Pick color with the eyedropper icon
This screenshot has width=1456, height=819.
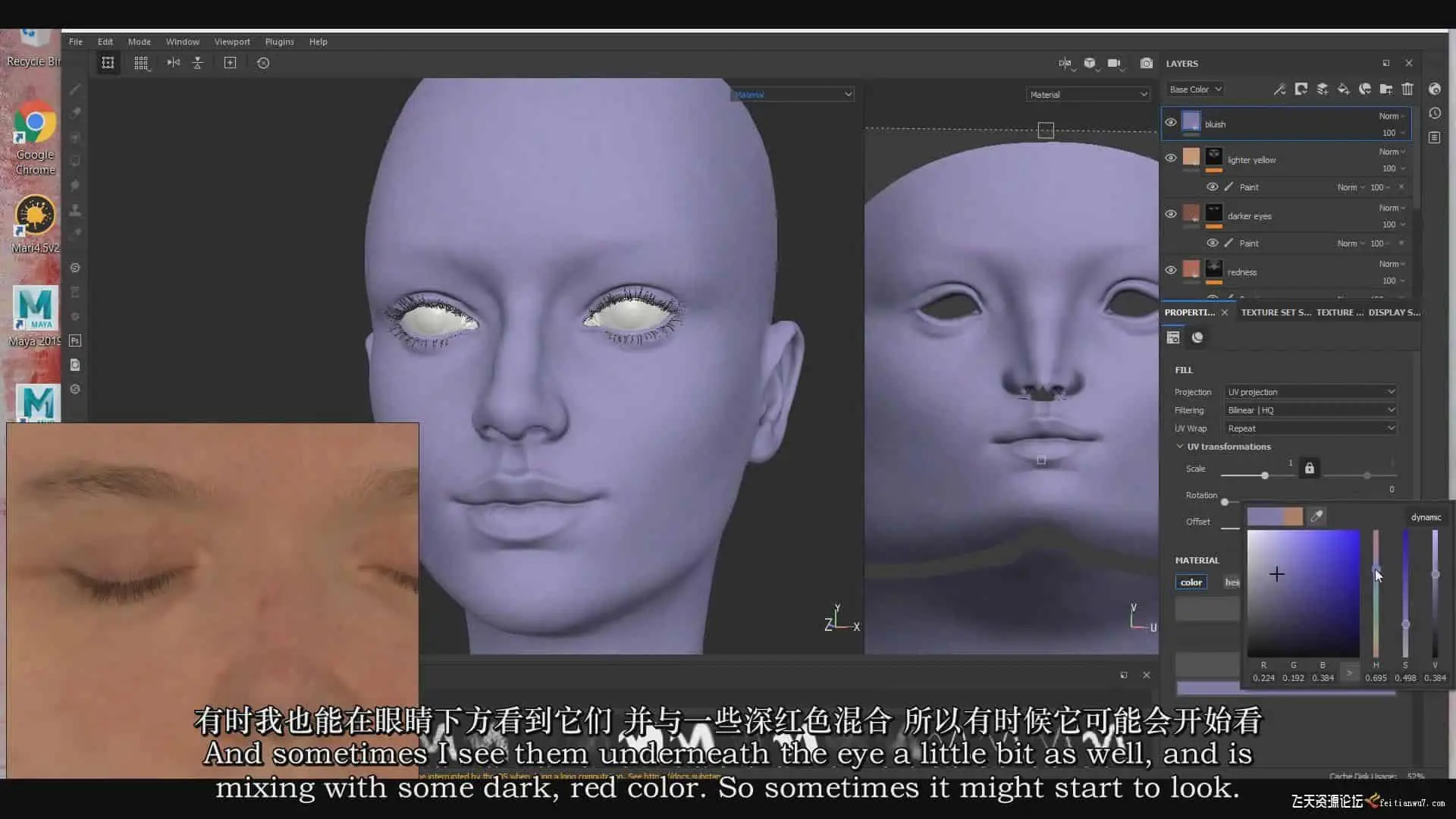1317,516
